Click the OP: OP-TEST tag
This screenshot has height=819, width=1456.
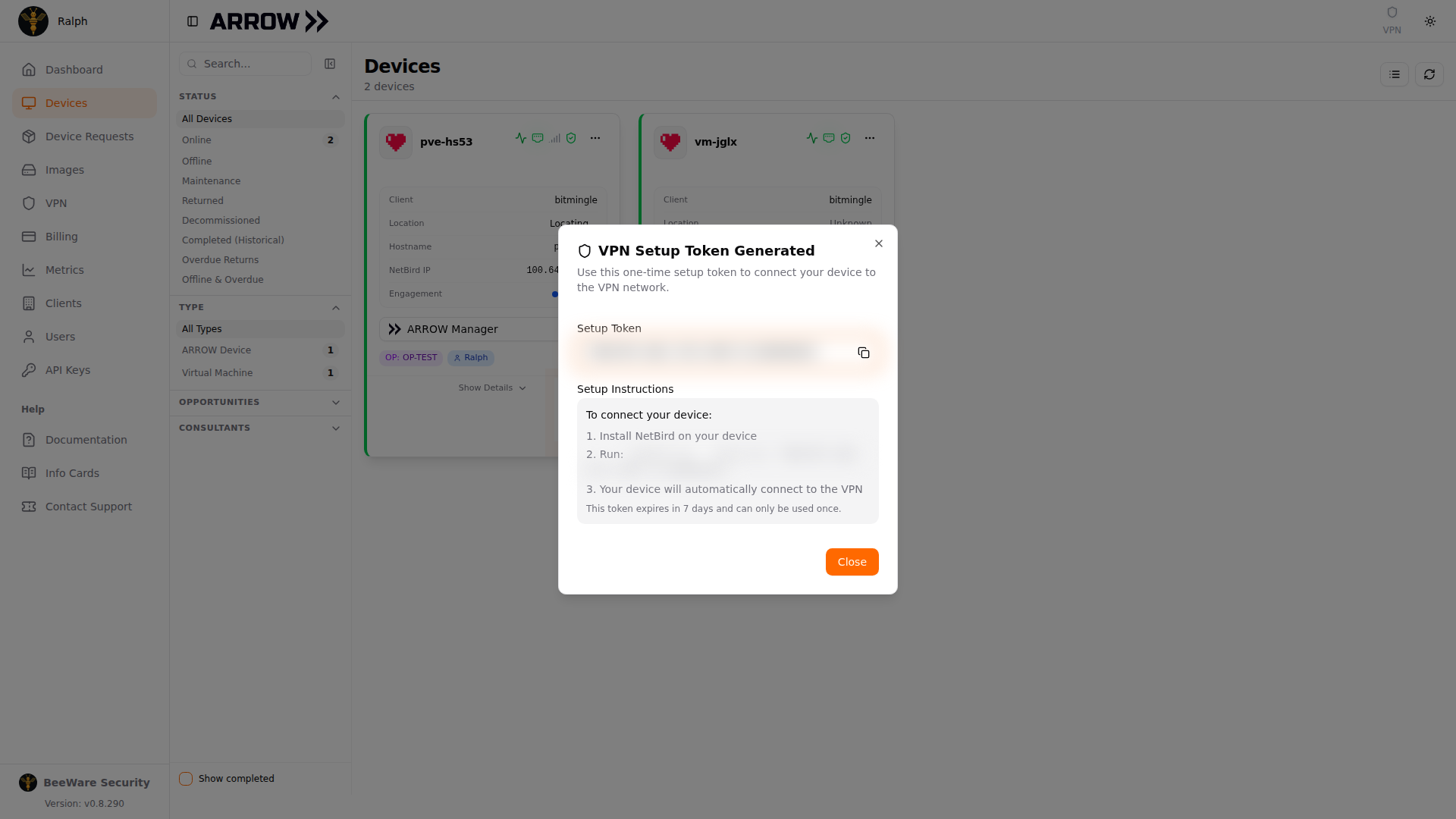[411, 358]
